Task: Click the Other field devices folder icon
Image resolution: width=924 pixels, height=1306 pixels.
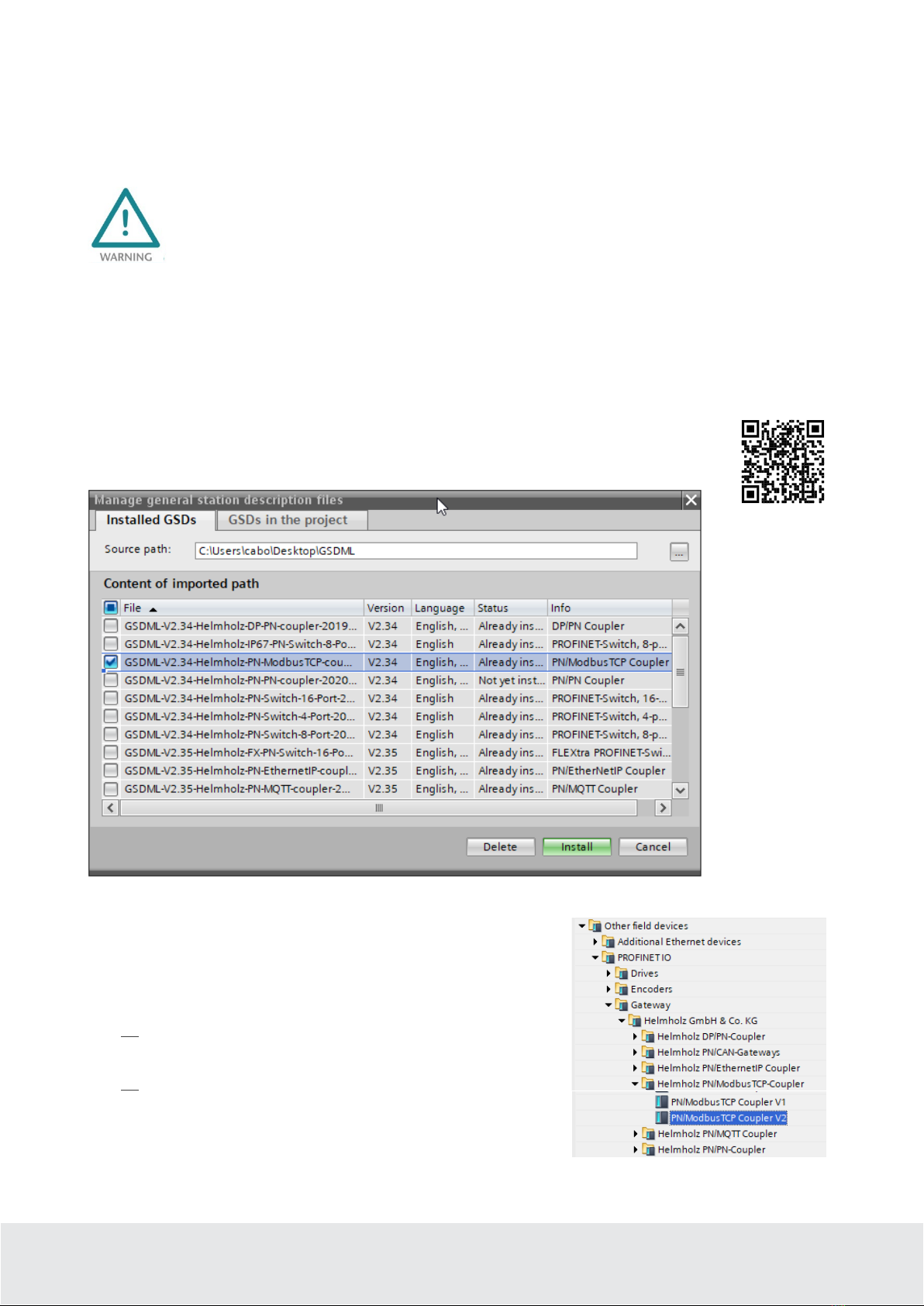Action: (x=595, y=925)
